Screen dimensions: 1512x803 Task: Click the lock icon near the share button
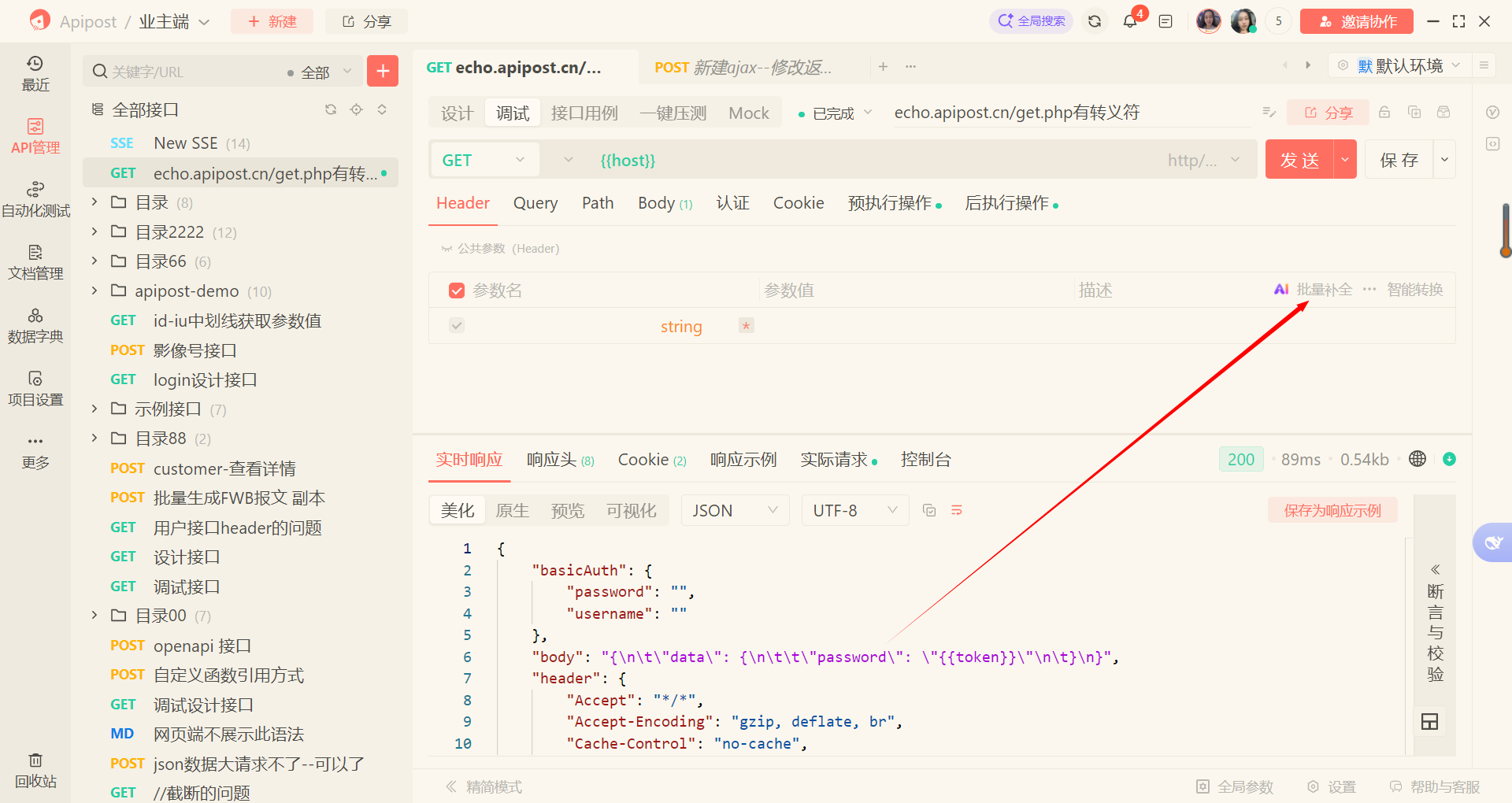click(1384, 113)
